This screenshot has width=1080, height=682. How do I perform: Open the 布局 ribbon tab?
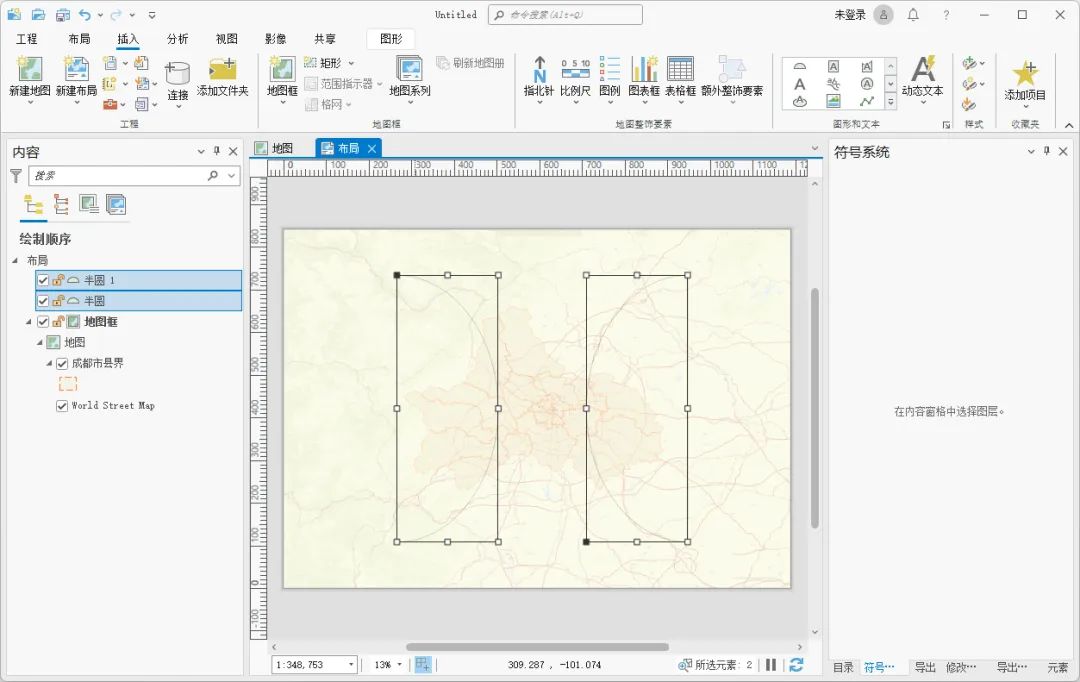click(x=79, y=39)
